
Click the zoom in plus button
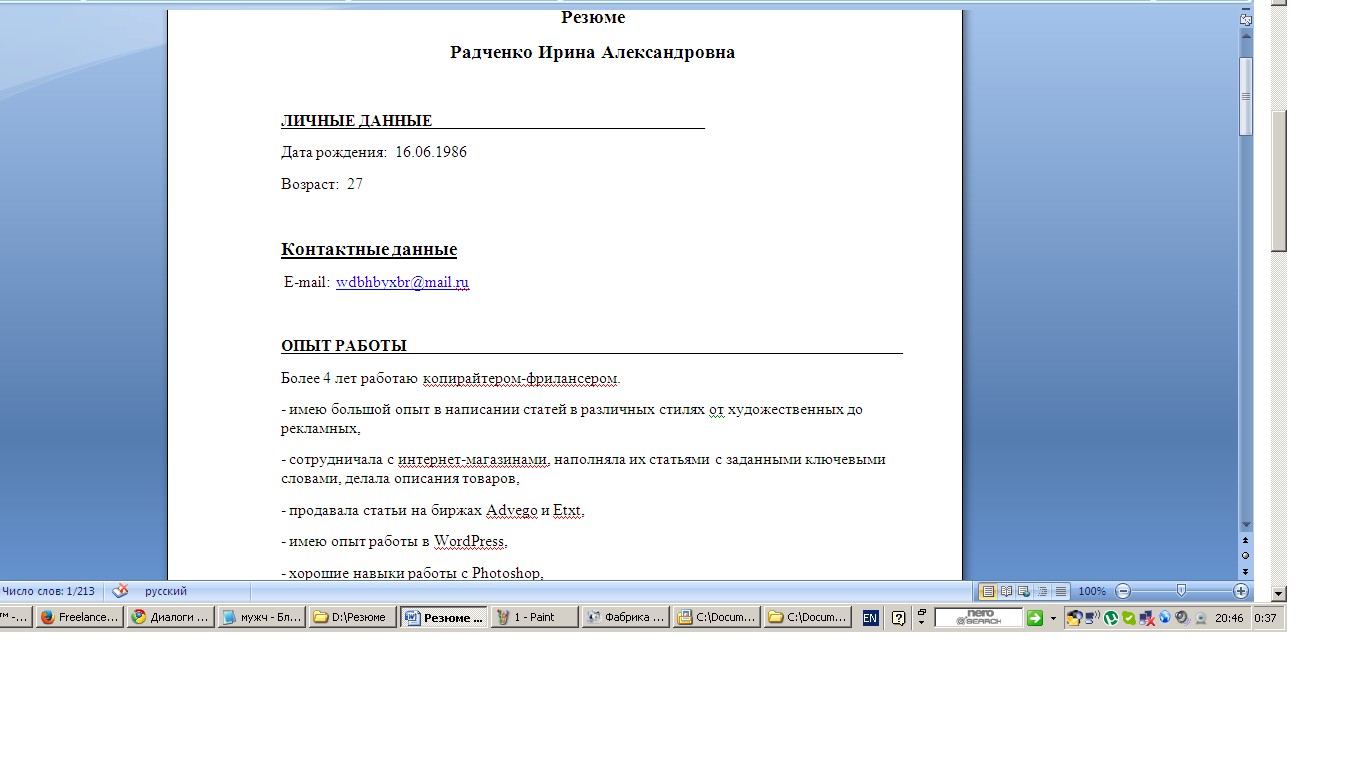pos(1241,591)
